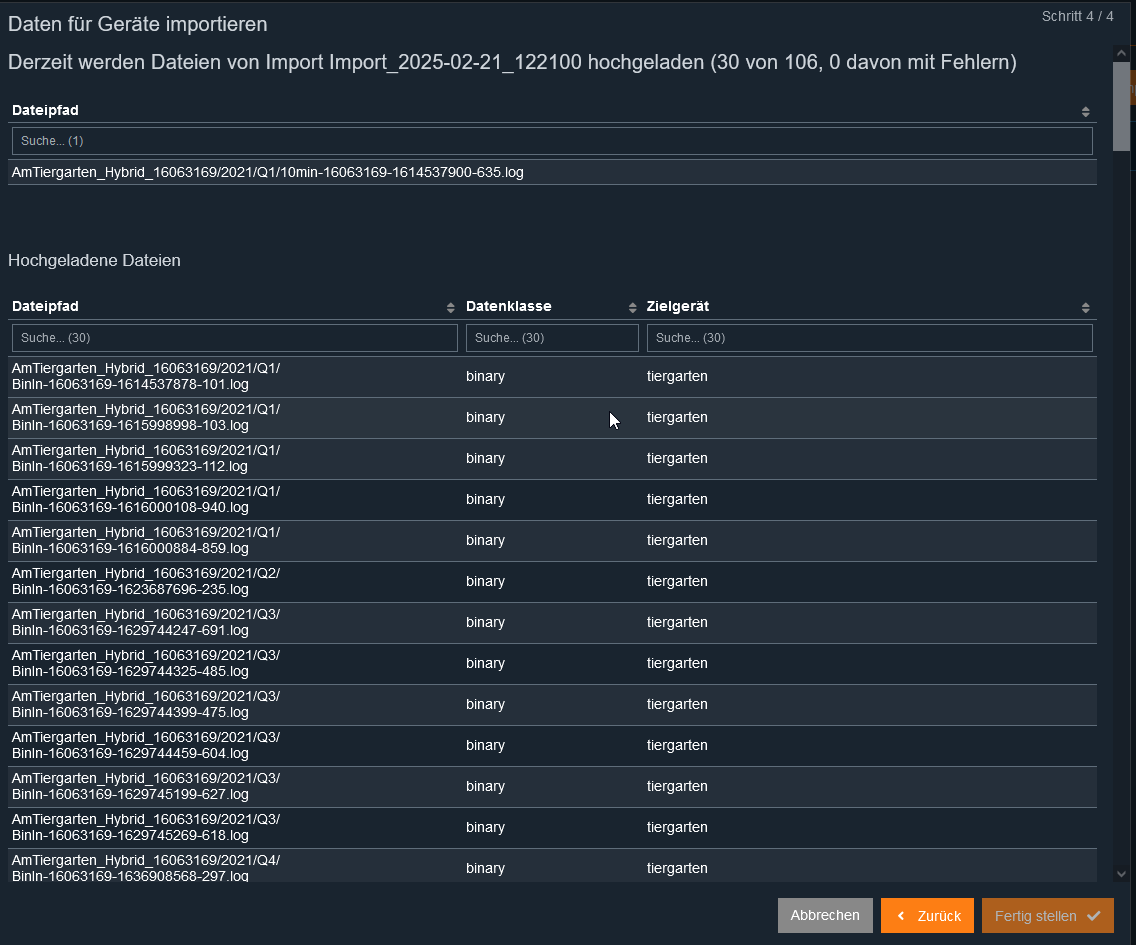Click the Zielgerät search filter field
Viewport: 1136px width, 945px height.
pyautogui.click(x=869, y=338)
